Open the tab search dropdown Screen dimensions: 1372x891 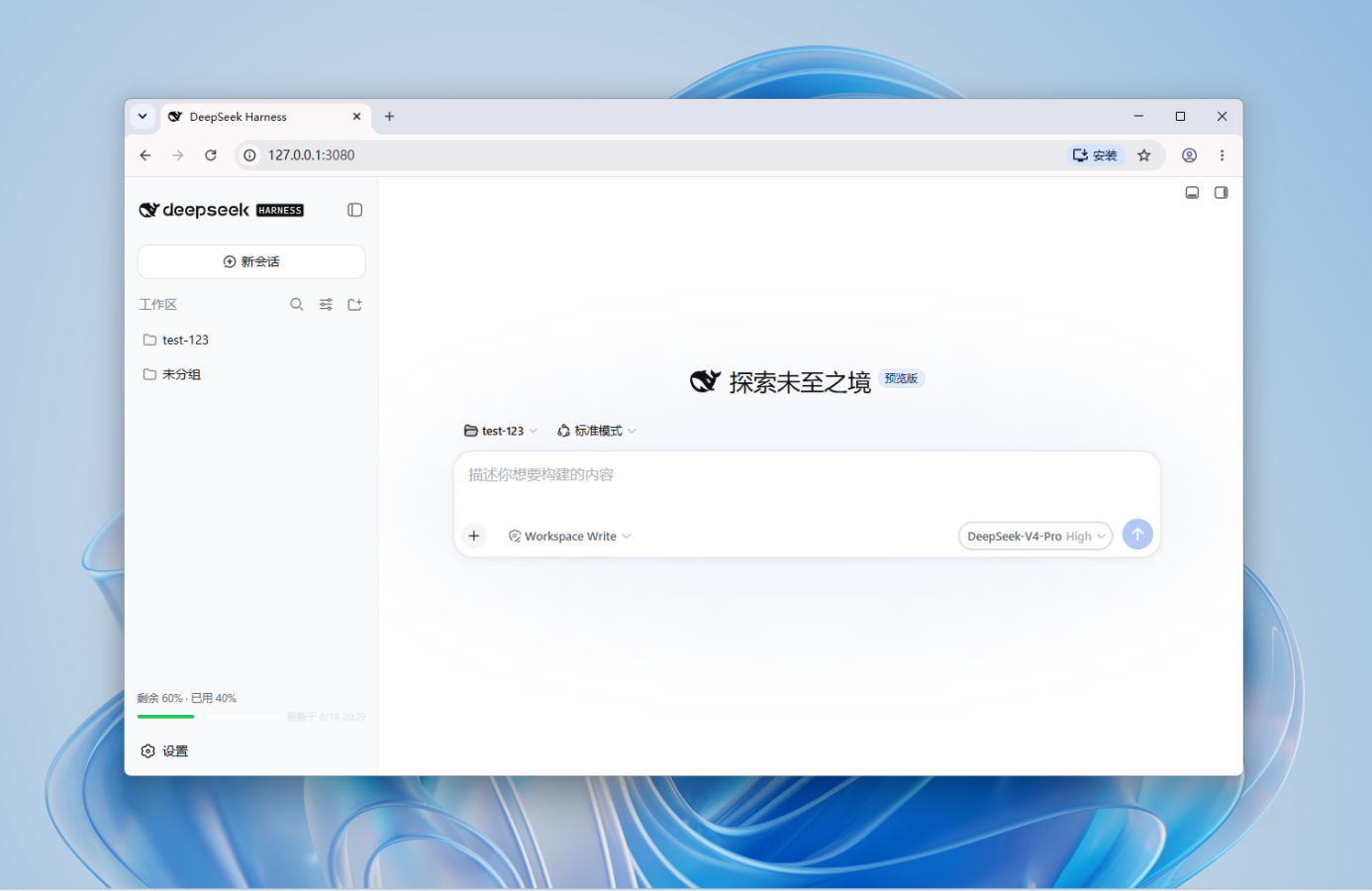tap(143, 117)
